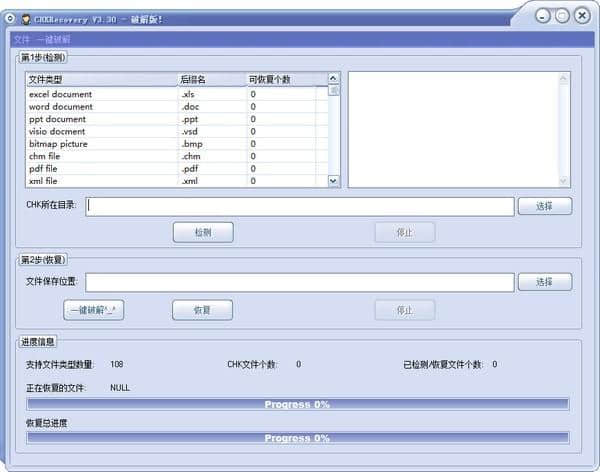Image resolution: width=600 pixels, height=472 pixels.
Task: Click the CHKRecovery avatar icon in title bar
Action: tap(26, 19)
